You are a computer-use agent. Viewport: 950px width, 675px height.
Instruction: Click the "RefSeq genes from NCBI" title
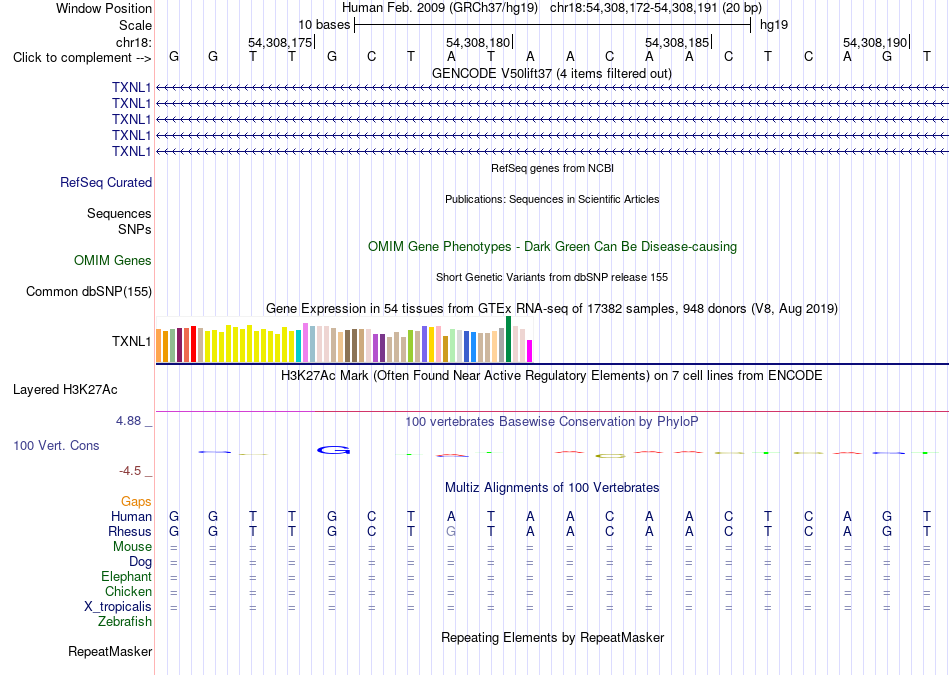pos(553,168)
